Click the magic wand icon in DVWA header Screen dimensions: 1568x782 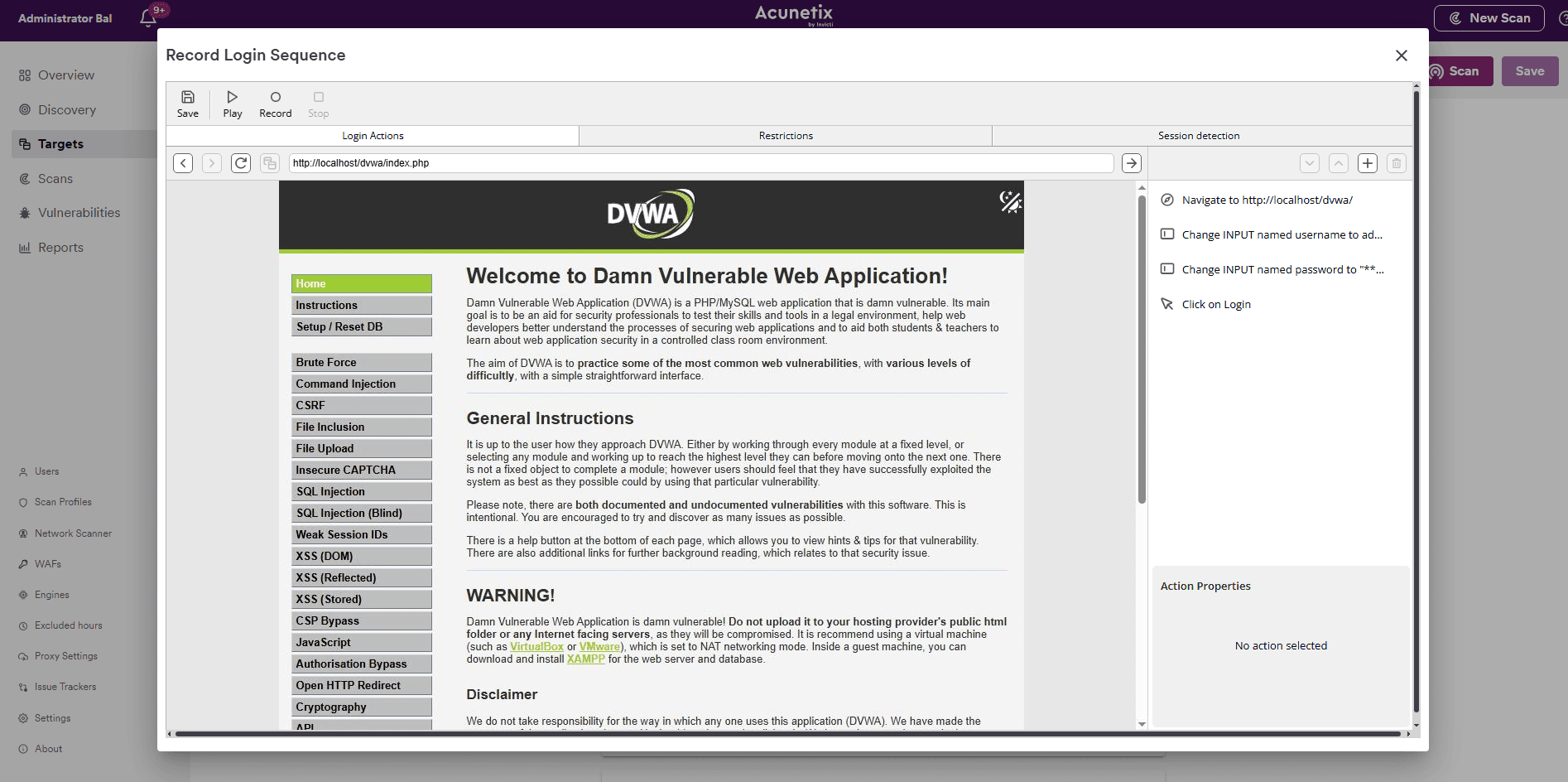tap(1010, 201)
